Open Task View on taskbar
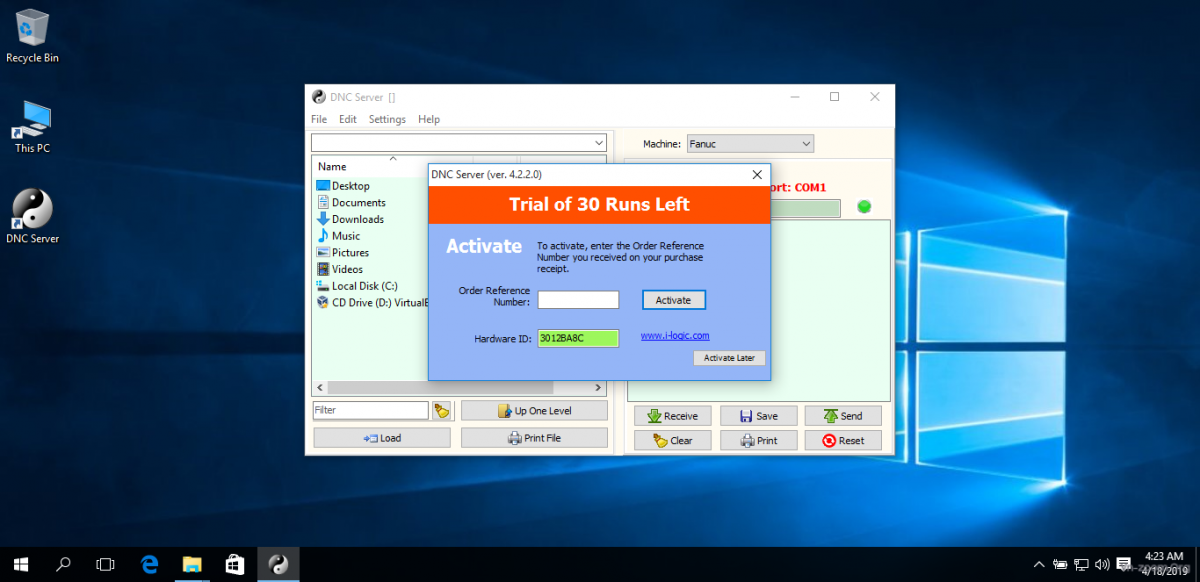Image resolution: width=1200 pixels, height=582 pixels. pos(105,565)
